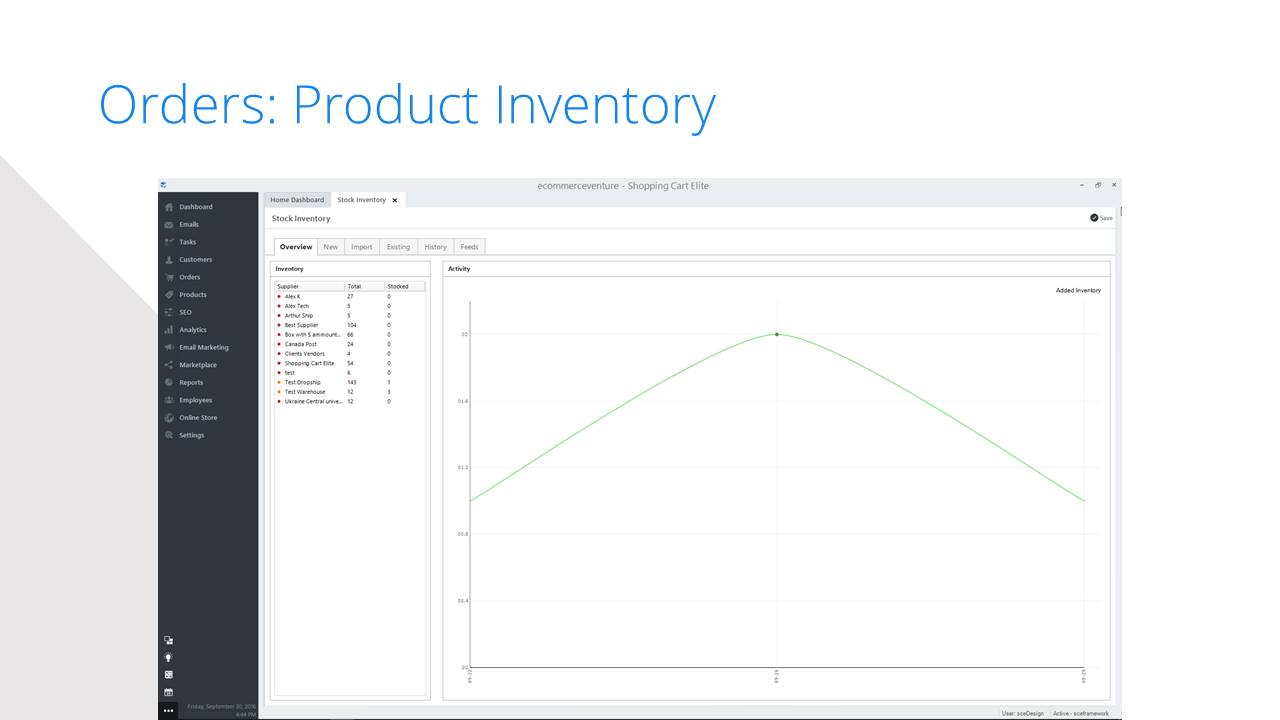Open the Dashboard house icon in sidebar

point(169,207)
